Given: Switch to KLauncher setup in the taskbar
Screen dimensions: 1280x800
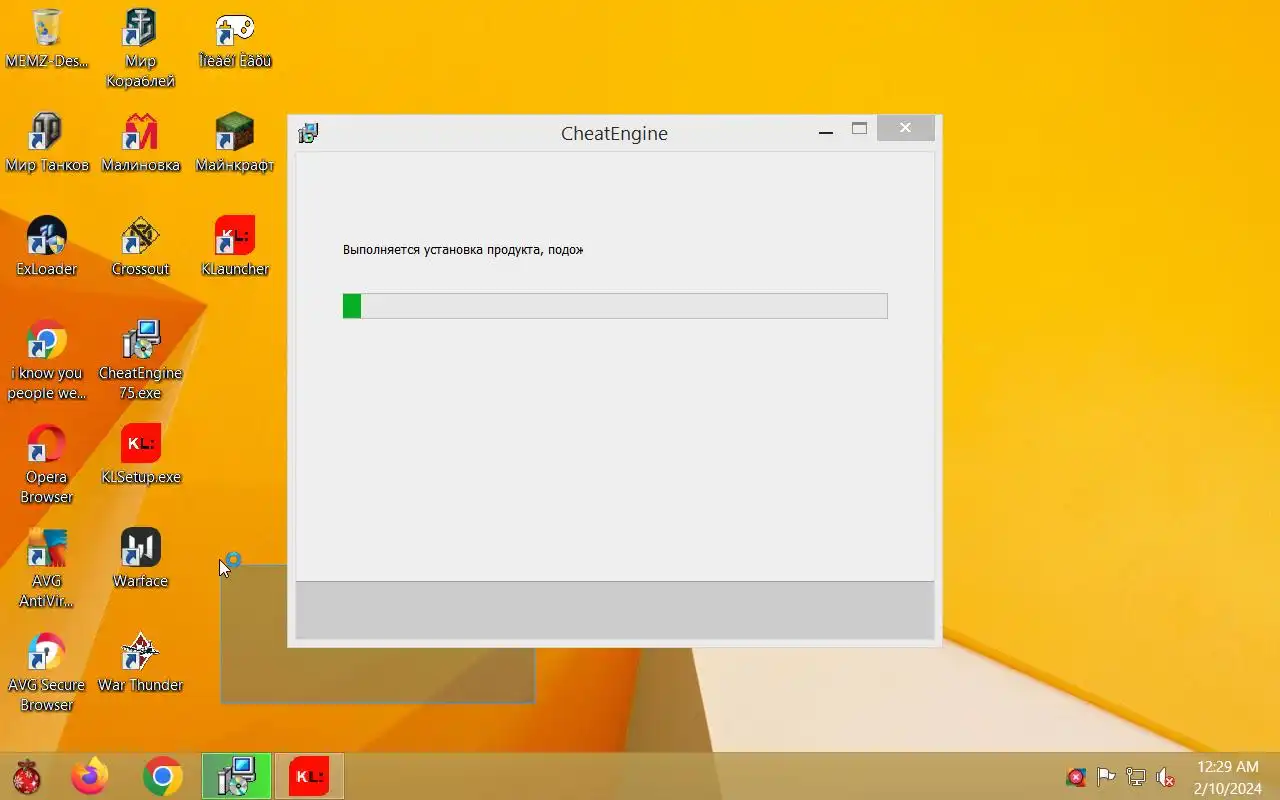Looking at the screenshot, I should pos(309,776).
